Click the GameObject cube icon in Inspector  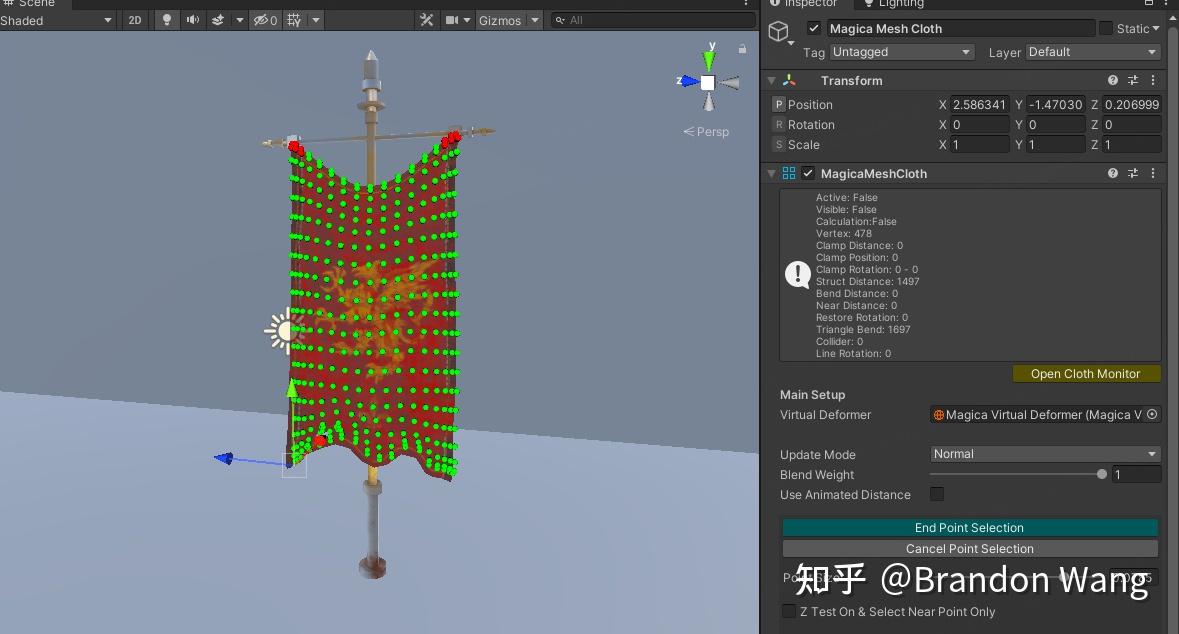pos(778,31)
